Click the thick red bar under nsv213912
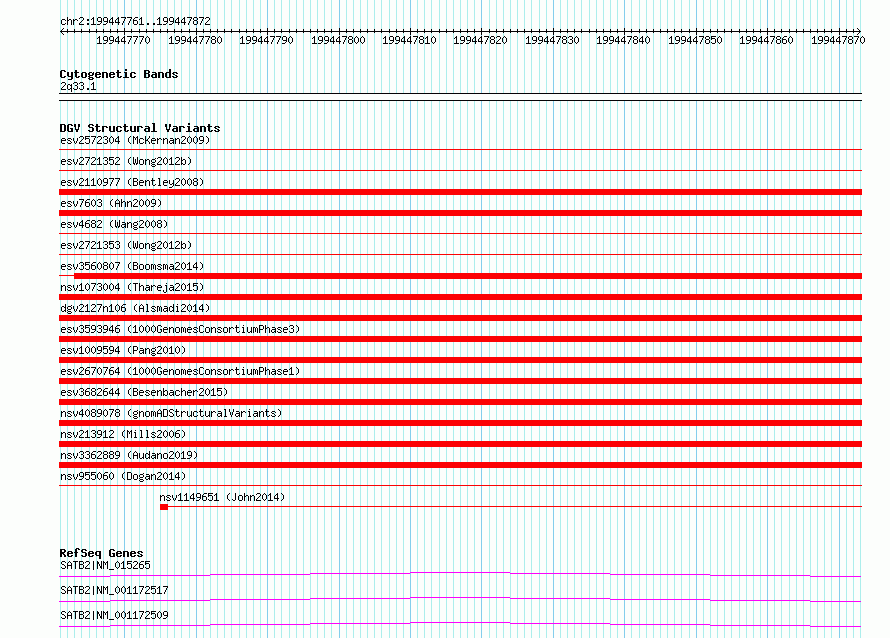 coord(460,444)
